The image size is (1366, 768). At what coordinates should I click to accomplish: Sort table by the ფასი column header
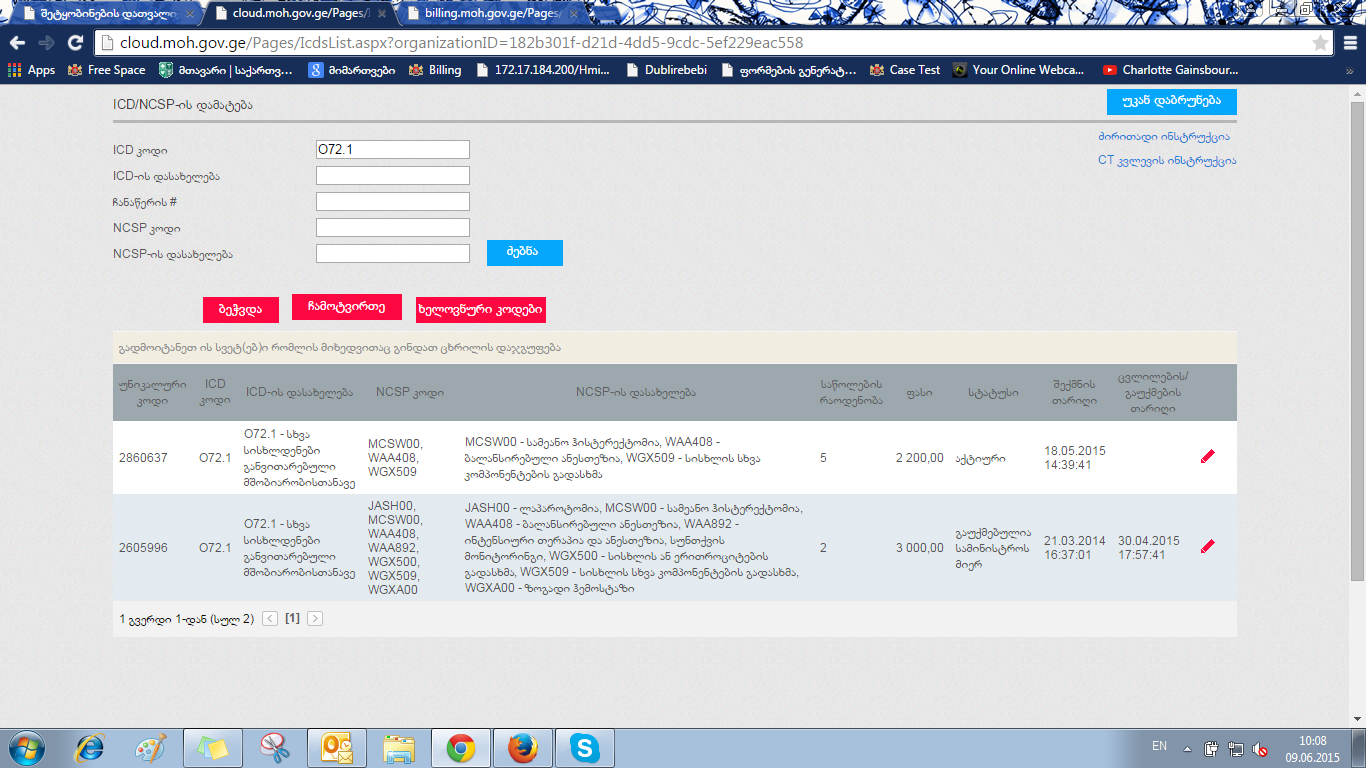(919, 393)
